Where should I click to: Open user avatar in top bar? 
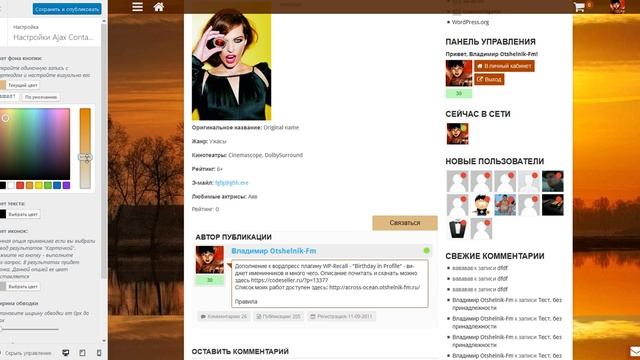(618, 7)
